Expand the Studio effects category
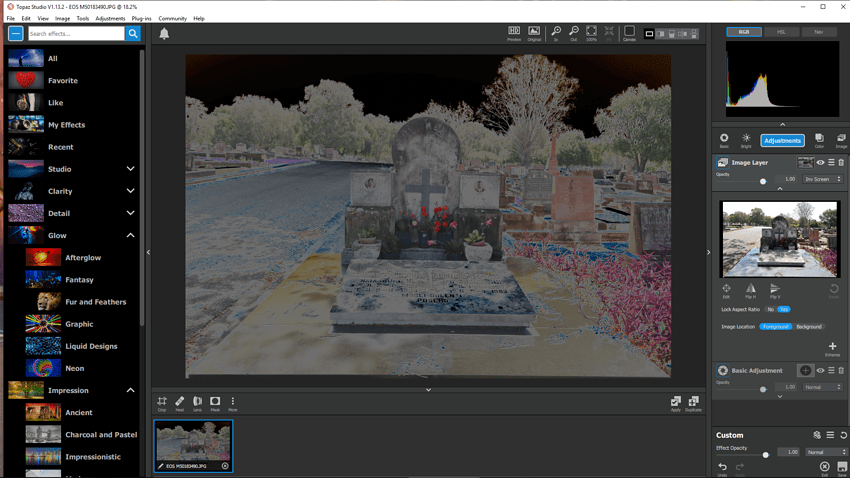Viewport: 850px width, 478px height. coord(130,169)
